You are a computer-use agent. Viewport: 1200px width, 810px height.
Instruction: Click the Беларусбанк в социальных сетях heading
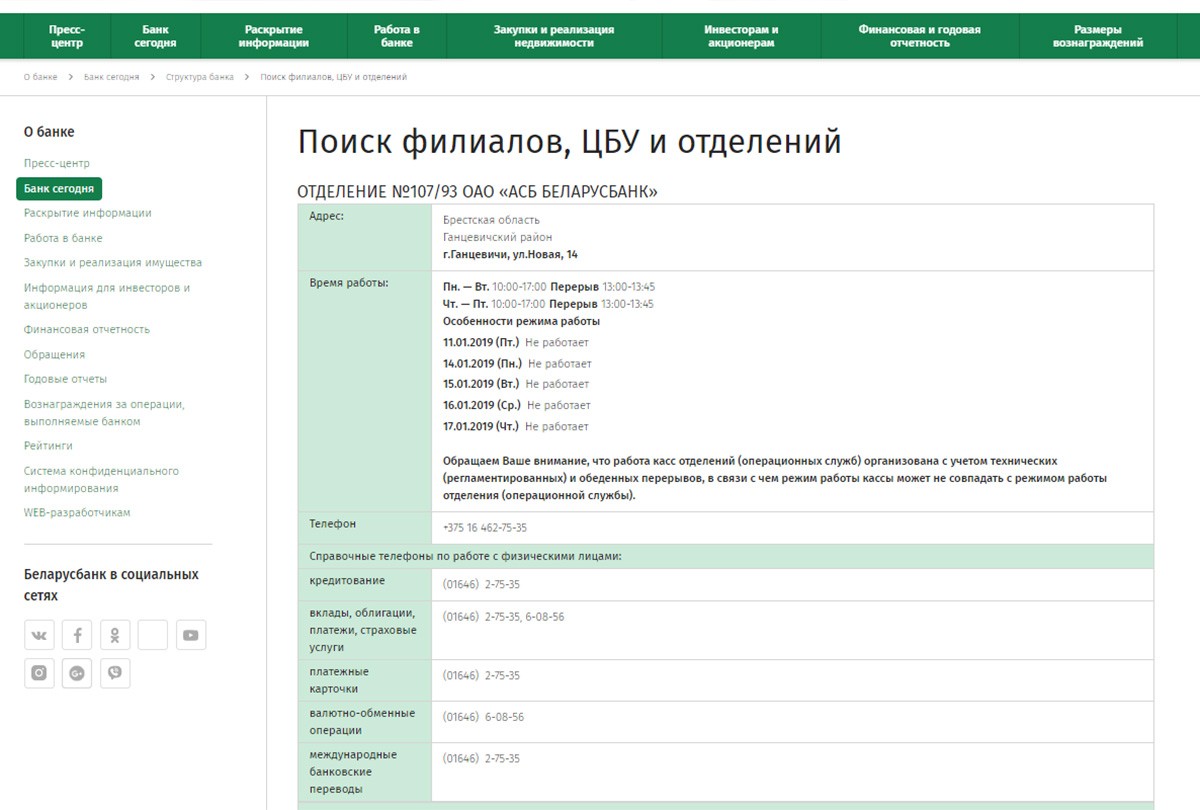111,585
